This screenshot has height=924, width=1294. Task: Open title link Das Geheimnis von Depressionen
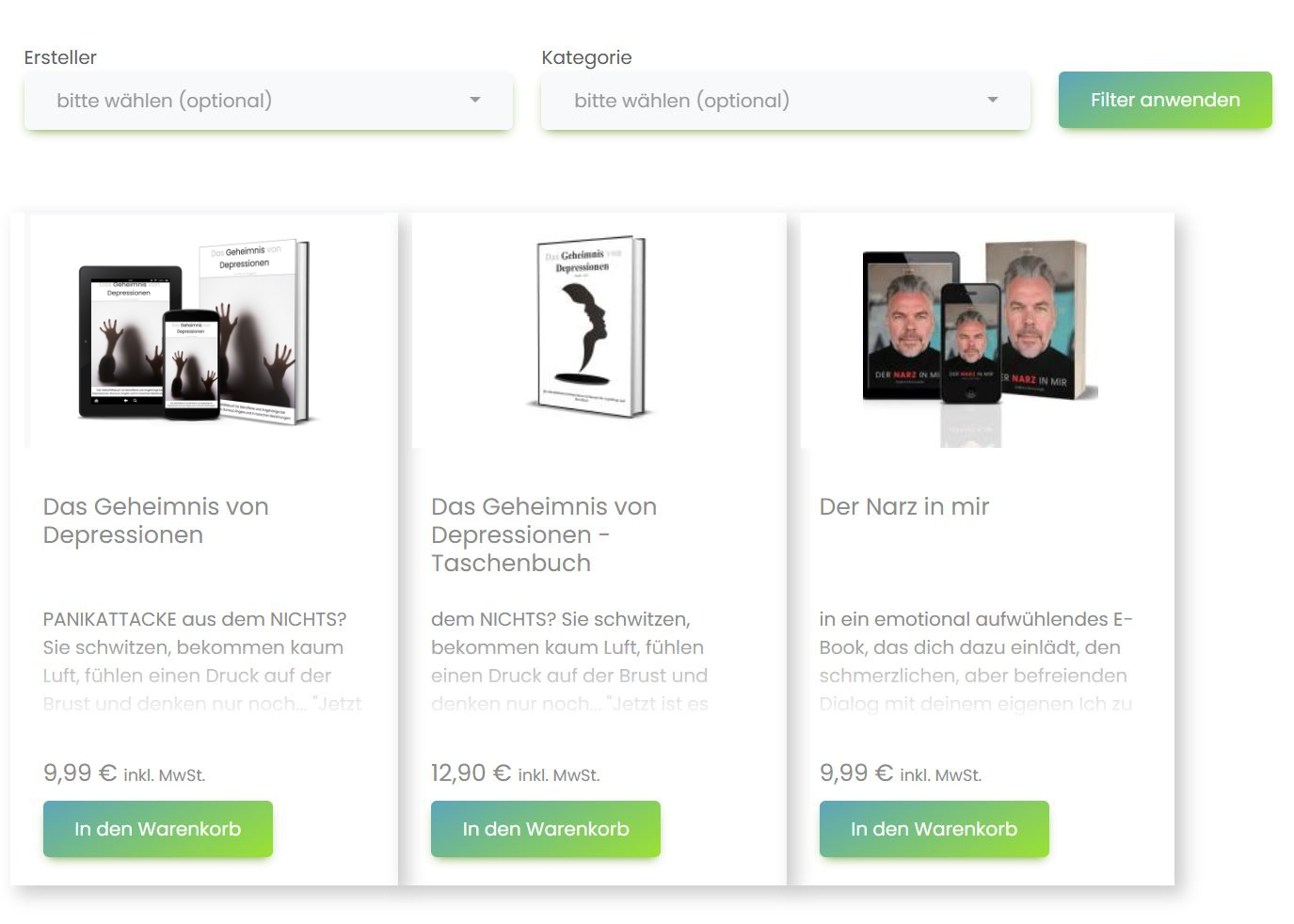click(156, 520)
